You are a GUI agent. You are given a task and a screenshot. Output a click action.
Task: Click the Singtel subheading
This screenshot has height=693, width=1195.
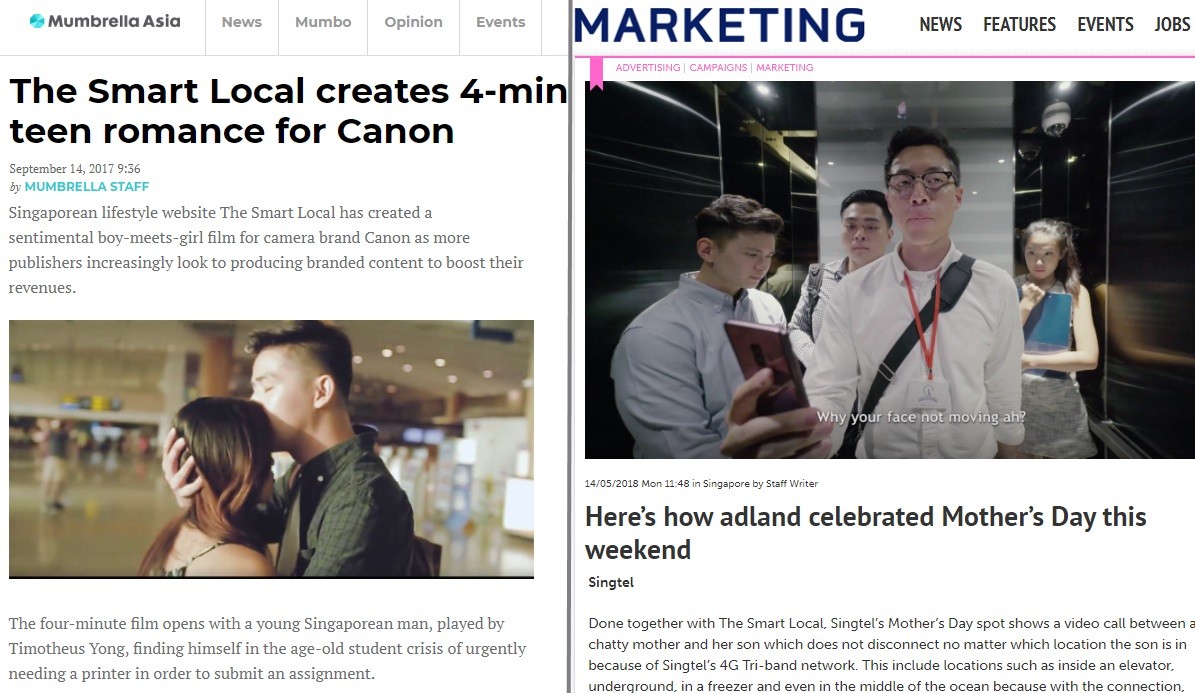coord(611,582)
